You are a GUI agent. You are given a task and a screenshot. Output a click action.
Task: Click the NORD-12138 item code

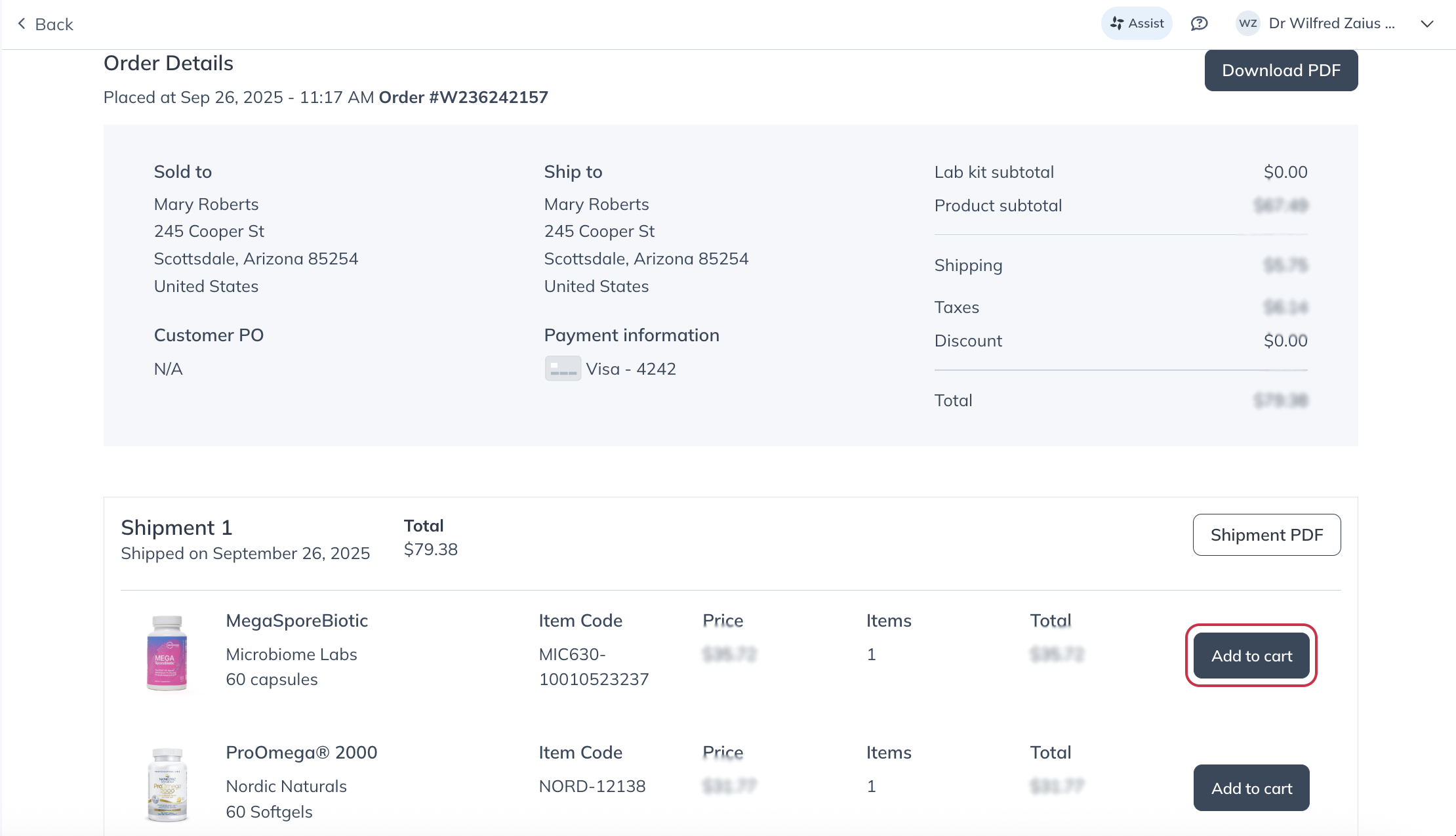(592, 786)
